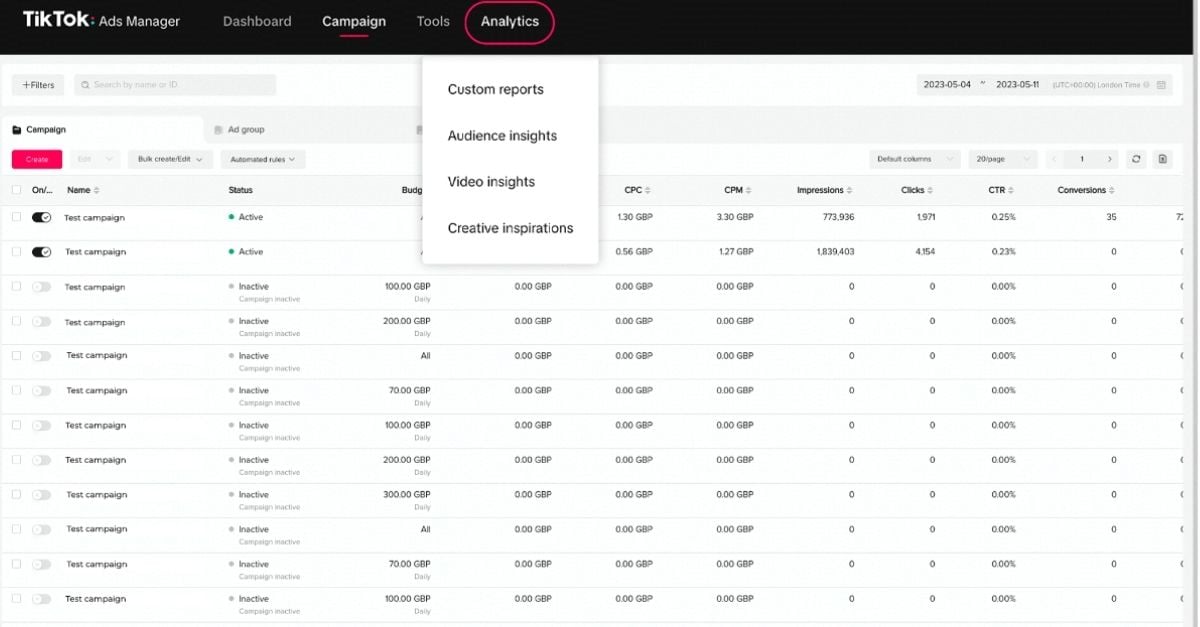This screenshot has width=1200, height=627.
Task: Check the third Test campaign row checkbox
Action: point(15,287)
